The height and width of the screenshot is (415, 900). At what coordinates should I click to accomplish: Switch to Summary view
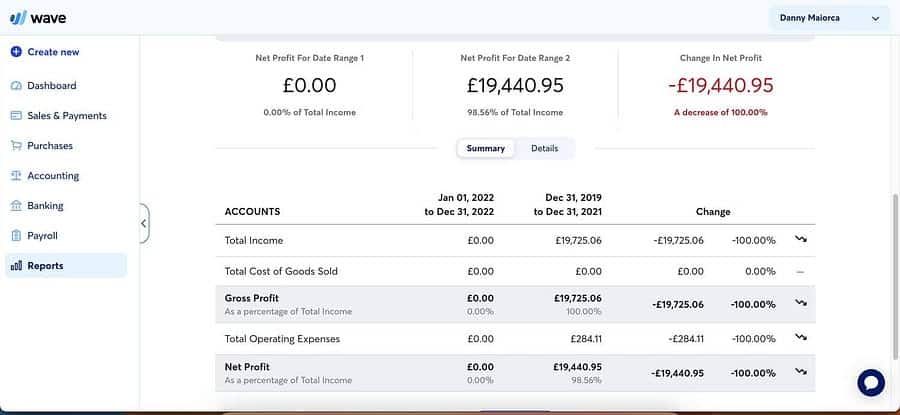[x=485, y=148]
